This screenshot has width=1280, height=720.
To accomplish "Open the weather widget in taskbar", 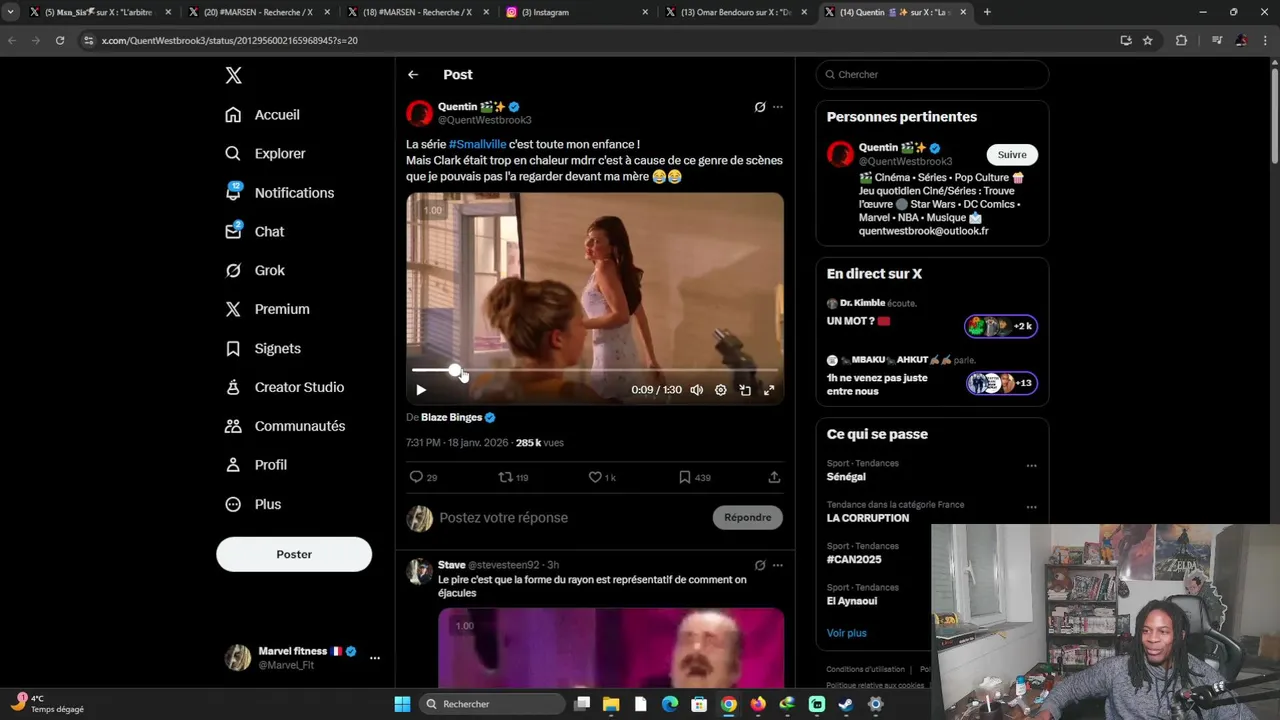I will click(x=48, y=703).
